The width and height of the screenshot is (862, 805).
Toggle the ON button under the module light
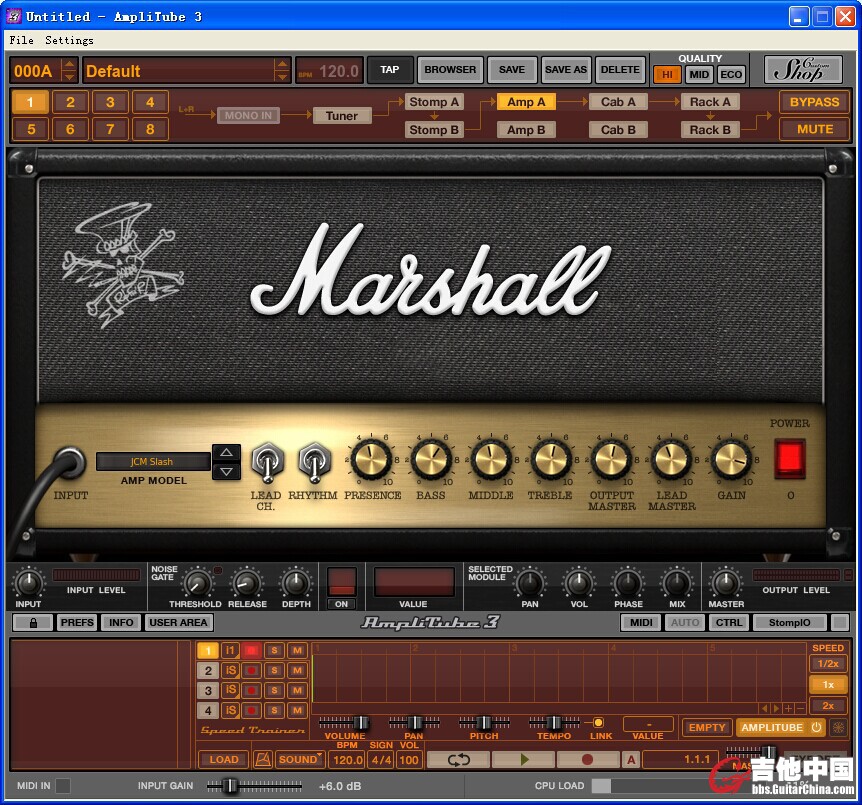click(x=341, y=604)
